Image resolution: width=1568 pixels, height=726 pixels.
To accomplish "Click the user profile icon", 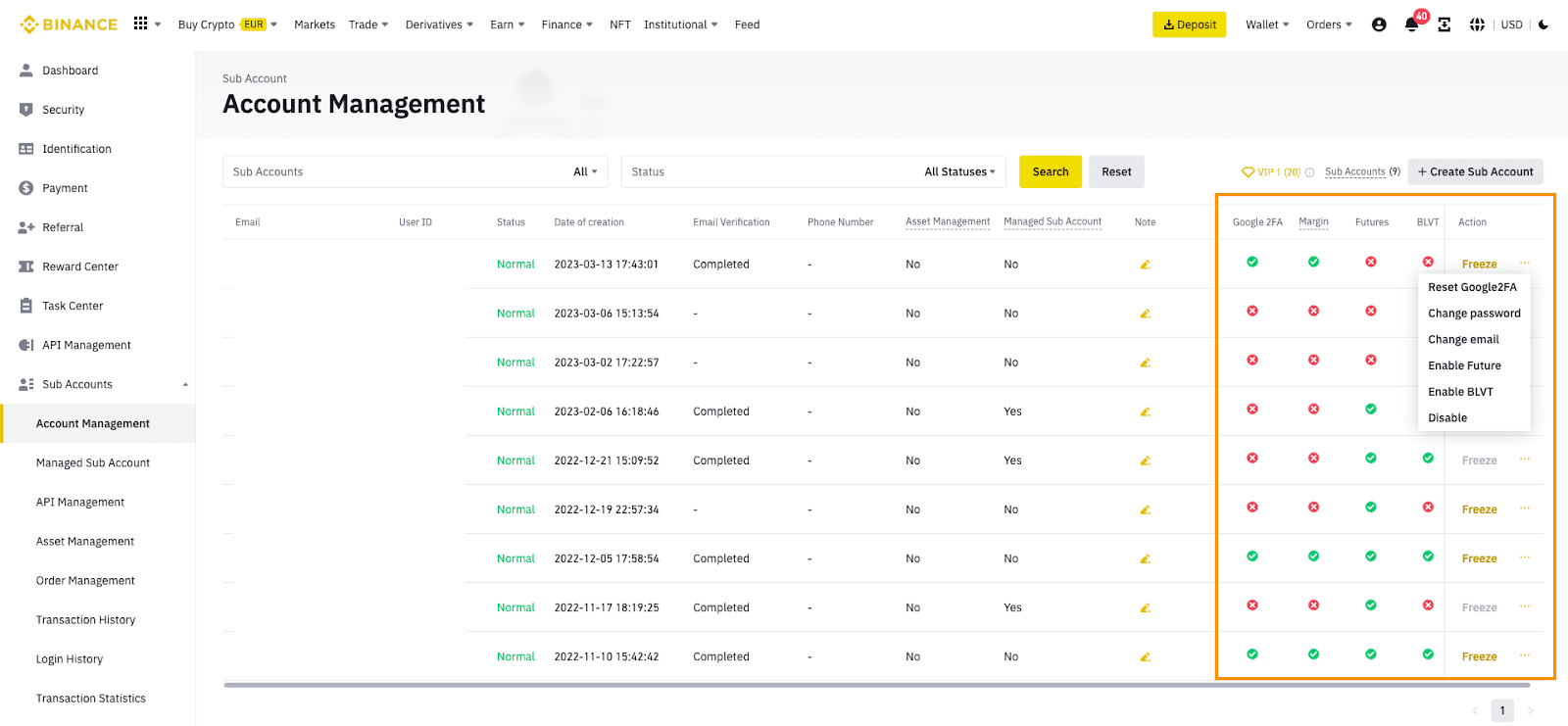I will (x=1379, y=25).
